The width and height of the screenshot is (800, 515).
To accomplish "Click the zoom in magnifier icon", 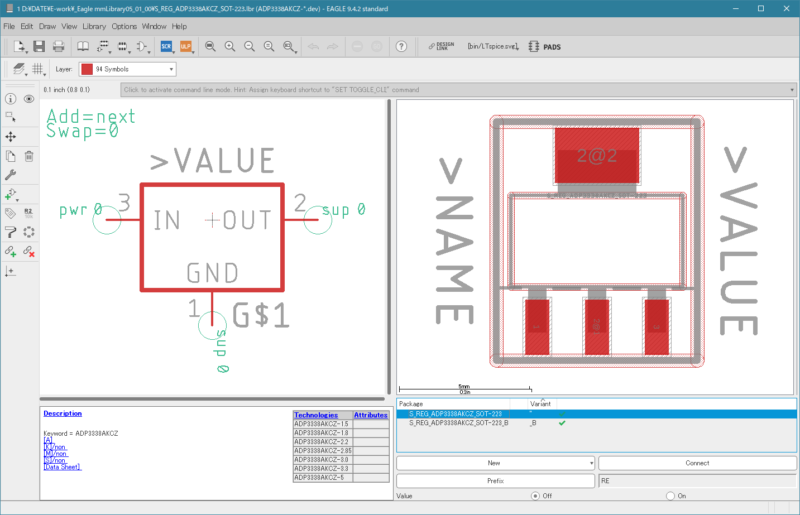I will [230, 46].
